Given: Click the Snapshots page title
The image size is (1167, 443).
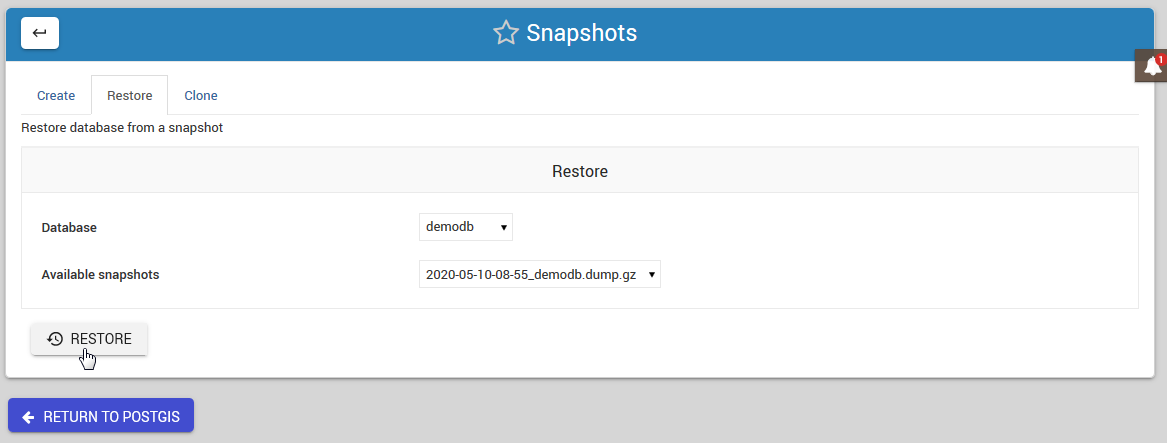Looking at the screenshot, I should click(581, 33).
